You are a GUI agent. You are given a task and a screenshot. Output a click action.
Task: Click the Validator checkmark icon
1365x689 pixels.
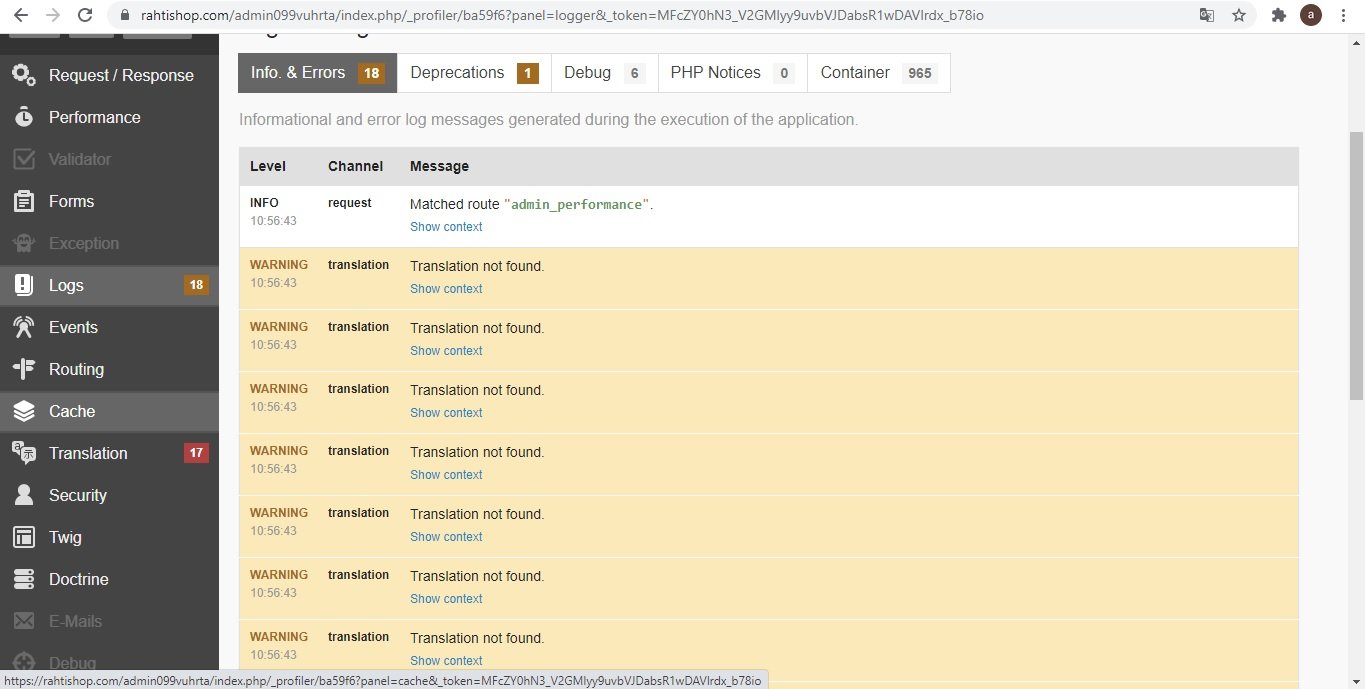24,159
